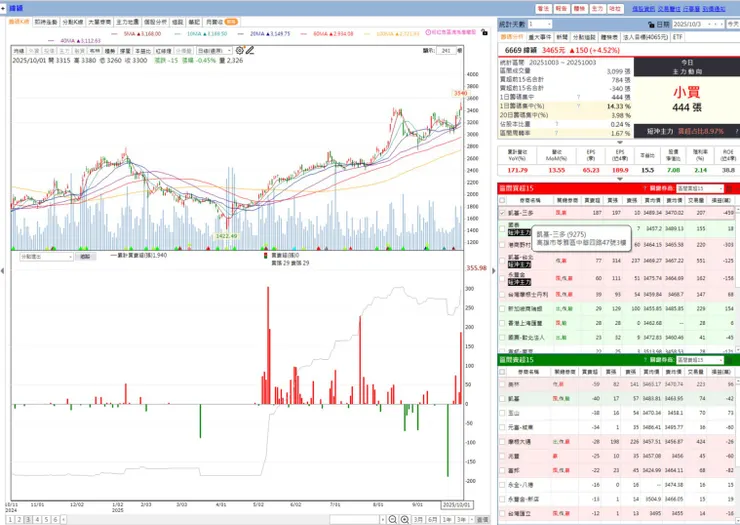Click green icon right of sell dropdown

pos(729,360)
